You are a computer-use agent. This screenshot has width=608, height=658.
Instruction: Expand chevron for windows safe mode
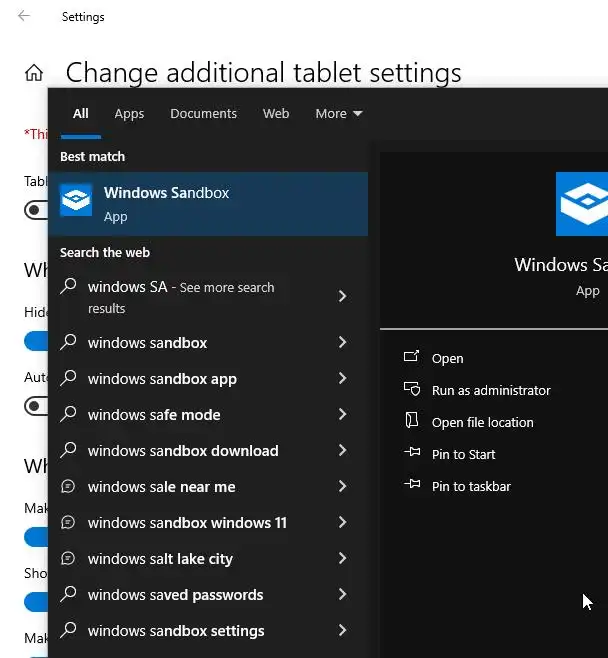(342, 415)
